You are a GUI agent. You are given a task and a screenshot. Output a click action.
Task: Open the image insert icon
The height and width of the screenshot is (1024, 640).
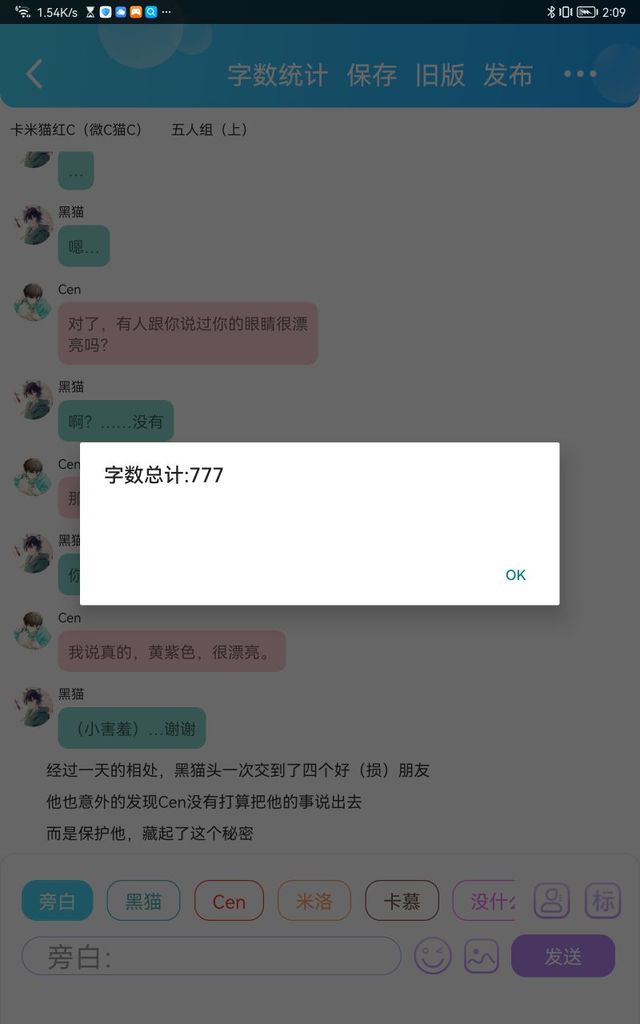481,957
